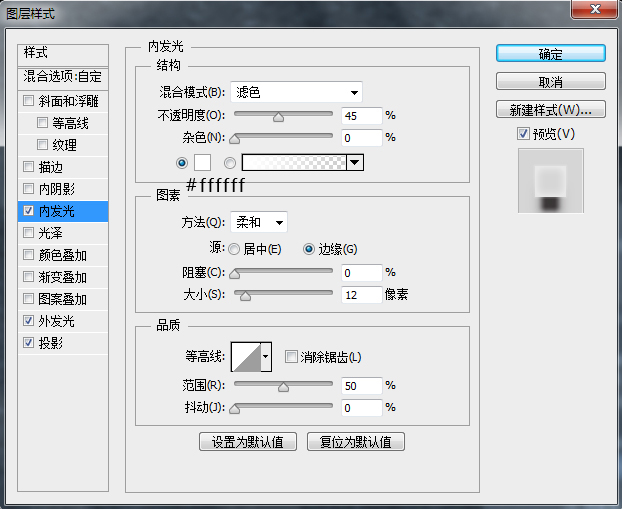
Task: Click the 范围 slider handle
Action: 283,387
